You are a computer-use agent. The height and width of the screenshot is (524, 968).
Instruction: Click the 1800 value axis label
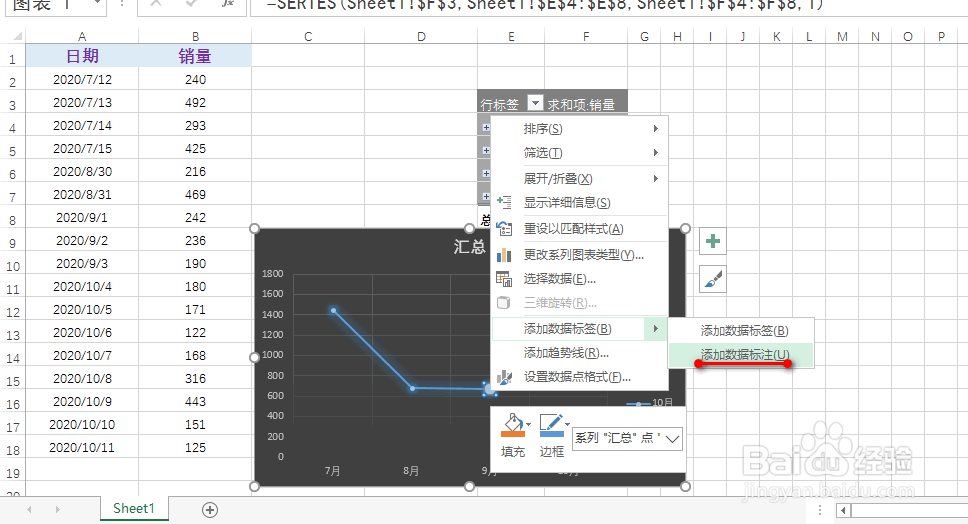[272, 273]
